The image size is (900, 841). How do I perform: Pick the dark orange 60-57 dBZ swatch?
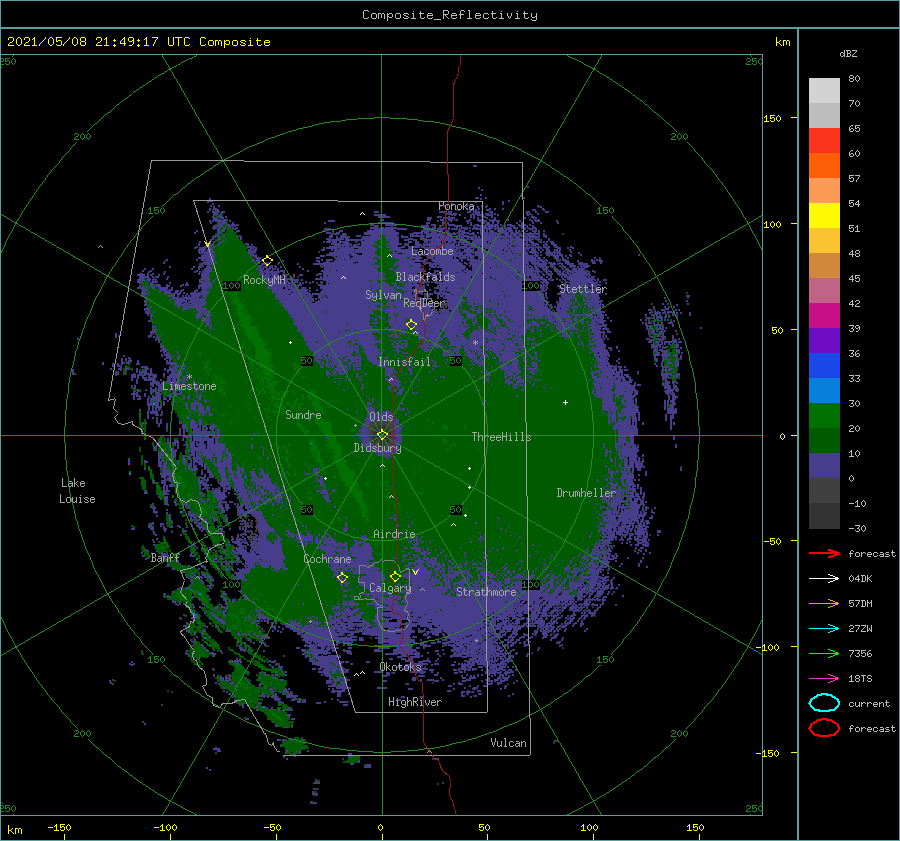click(824, 166)
